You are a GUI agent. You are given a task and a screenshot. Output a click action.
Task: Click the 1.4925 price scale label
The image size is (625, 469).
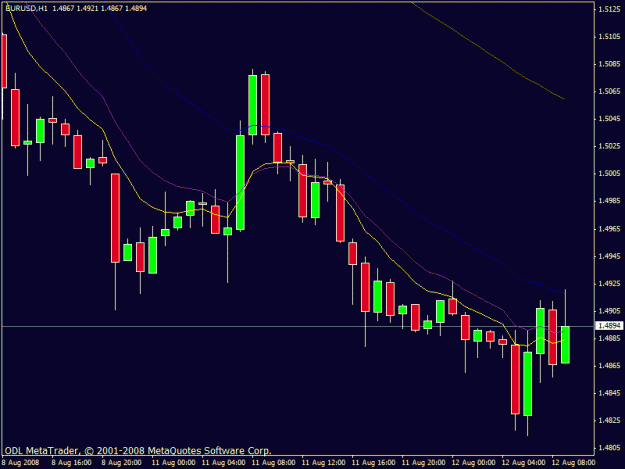coord(609,283)
